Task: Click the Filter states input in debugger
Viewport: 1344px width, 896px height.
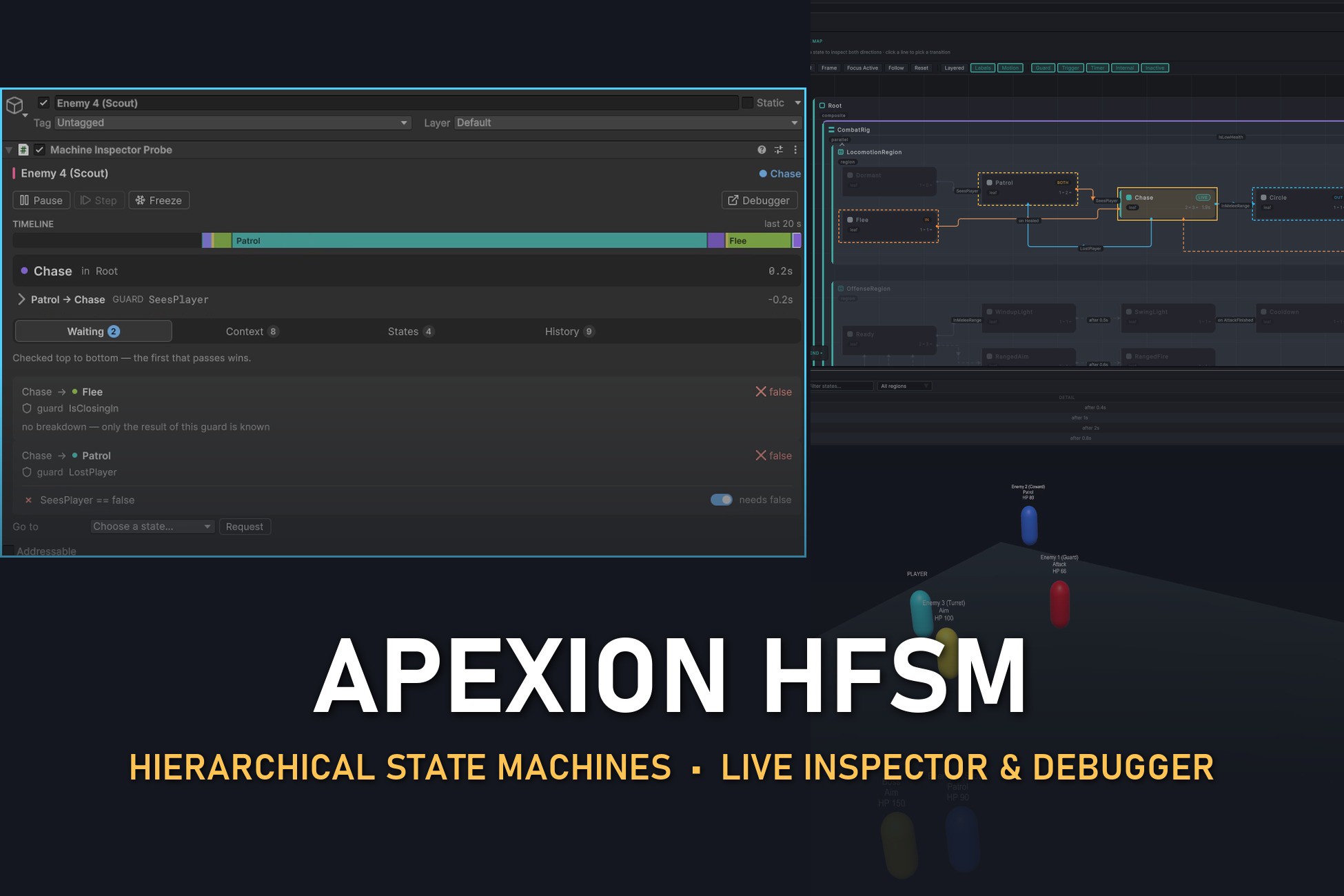Action: (x=842, y=386)
